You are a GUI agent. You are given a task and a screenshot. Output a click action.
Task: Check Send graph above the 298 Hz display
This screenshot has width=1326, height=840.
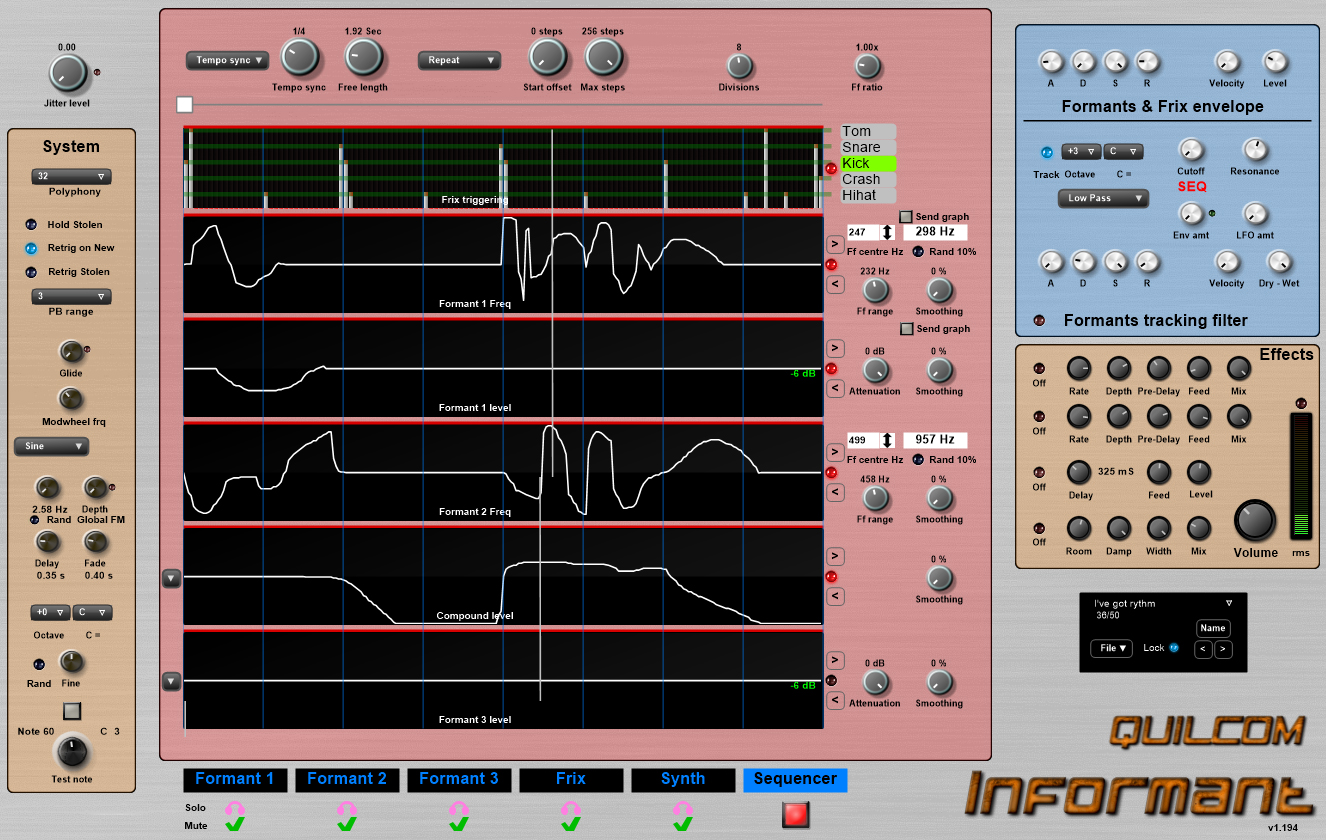[906, 217]
